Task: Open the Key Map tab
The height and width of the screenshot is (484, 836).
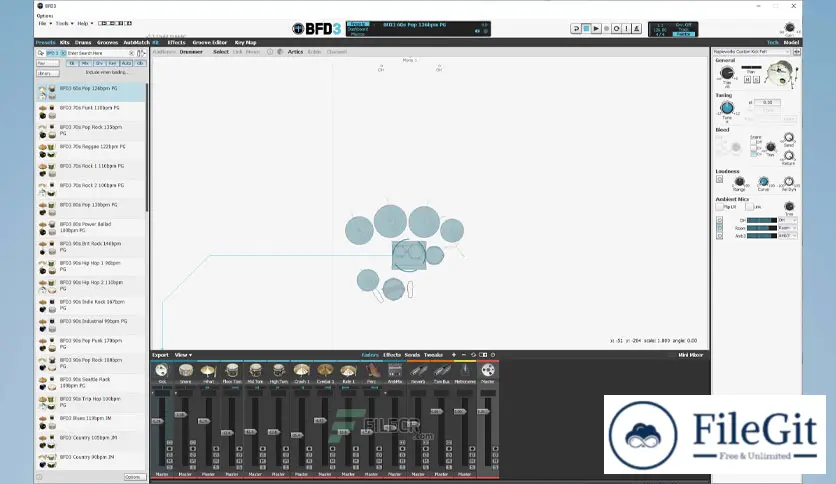Action: tap(245, 43)
